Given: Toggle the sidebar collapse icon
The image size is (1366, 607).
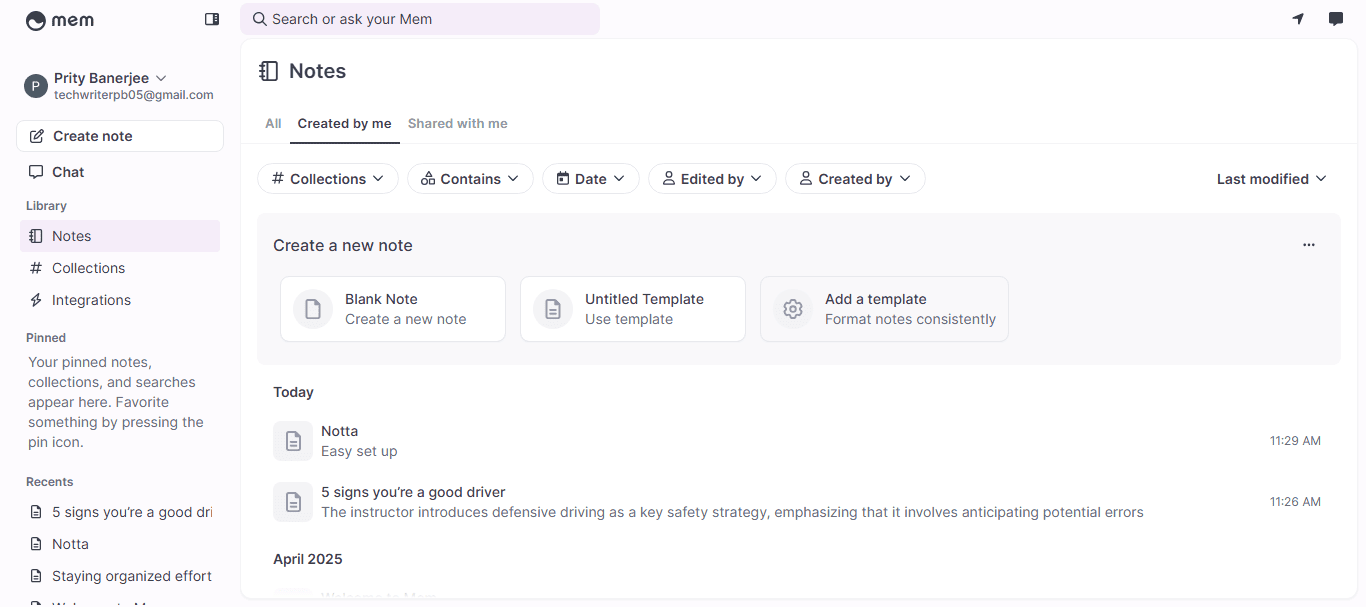Looking at the screenshot, I should tap(212, 19).
